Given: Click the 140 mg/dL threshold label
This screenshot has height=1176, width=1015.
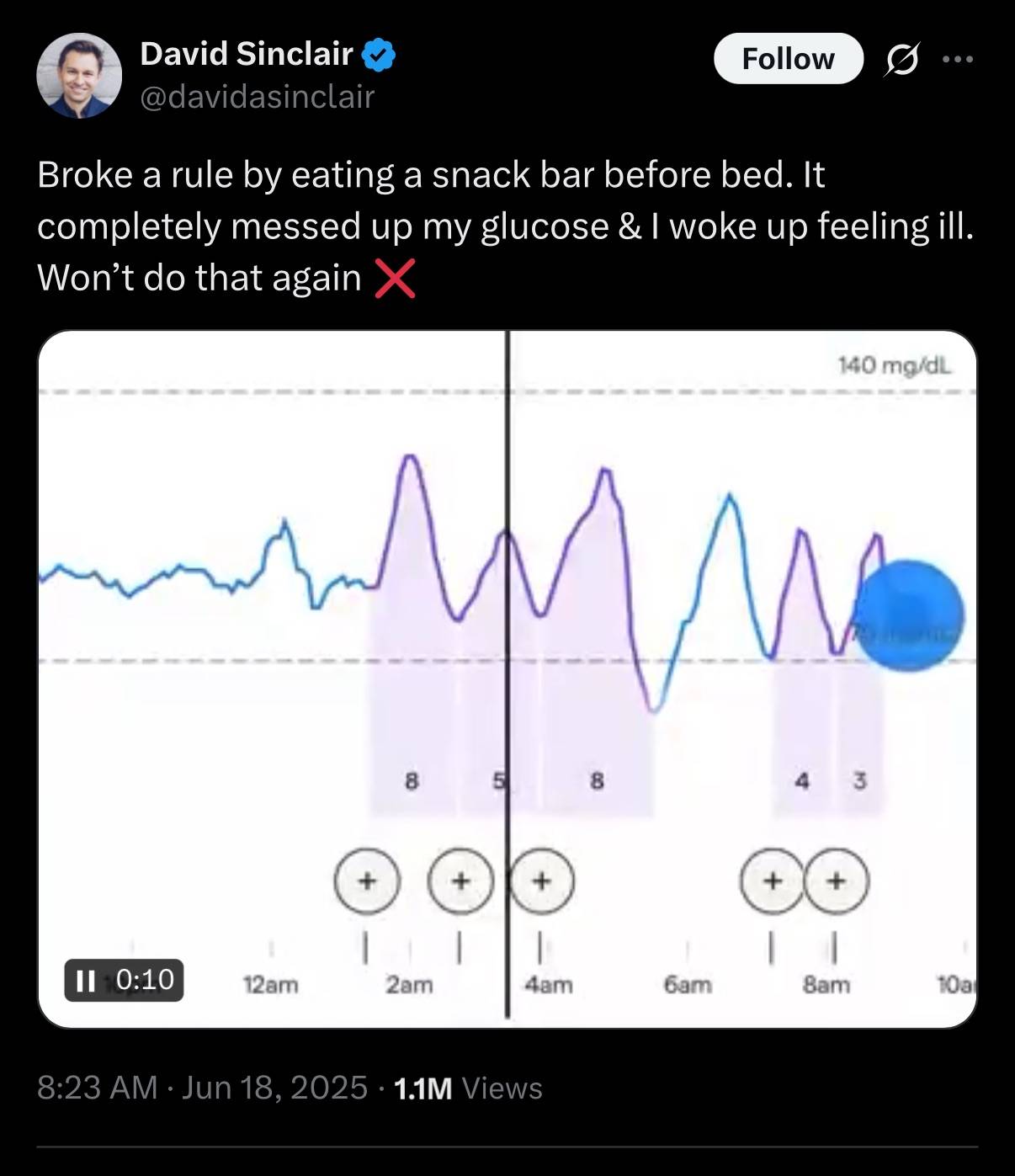Looking at the screenshot, I should tap(895, 365).
